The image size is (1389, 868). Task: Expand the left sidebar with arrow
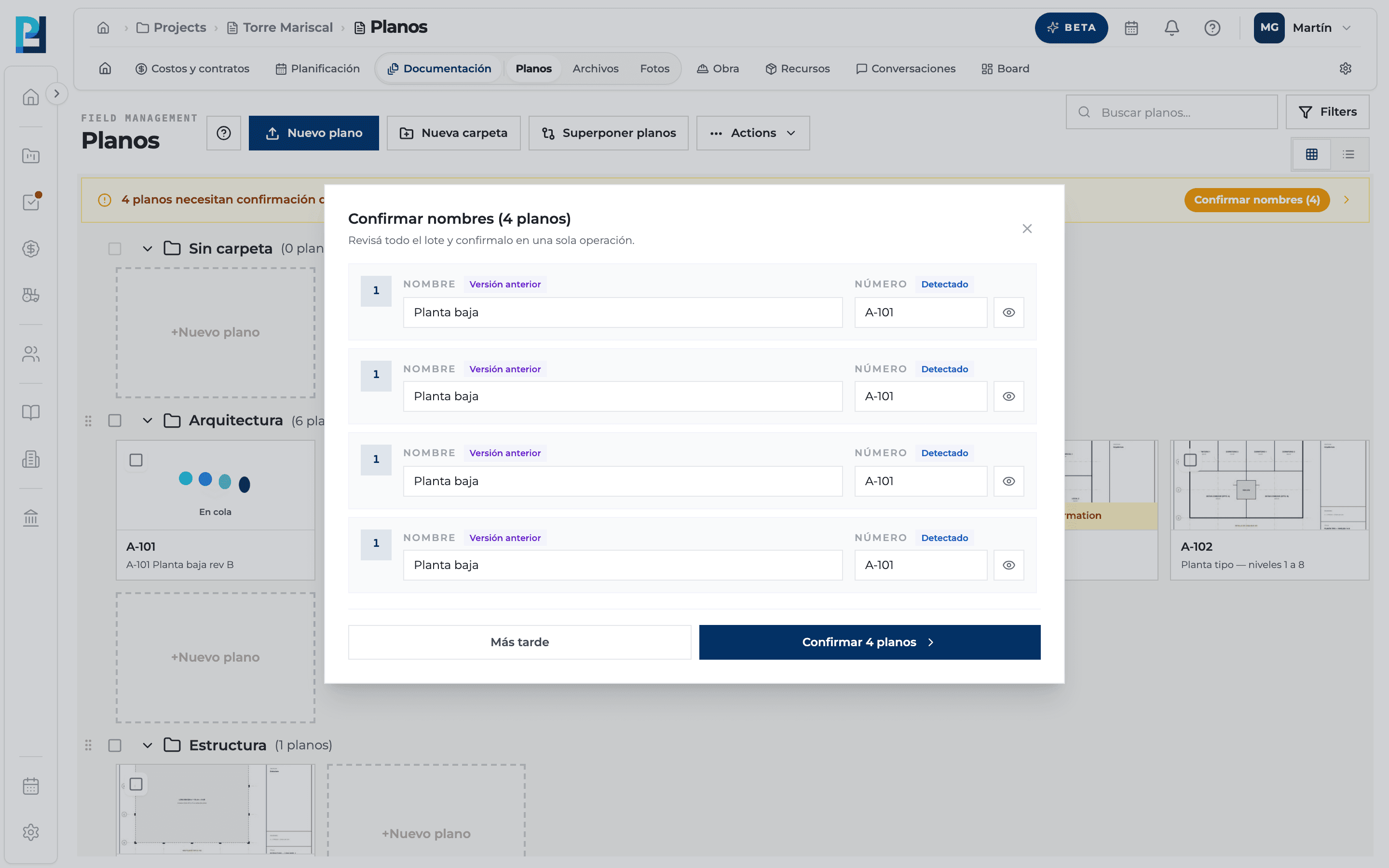(56, 94)
